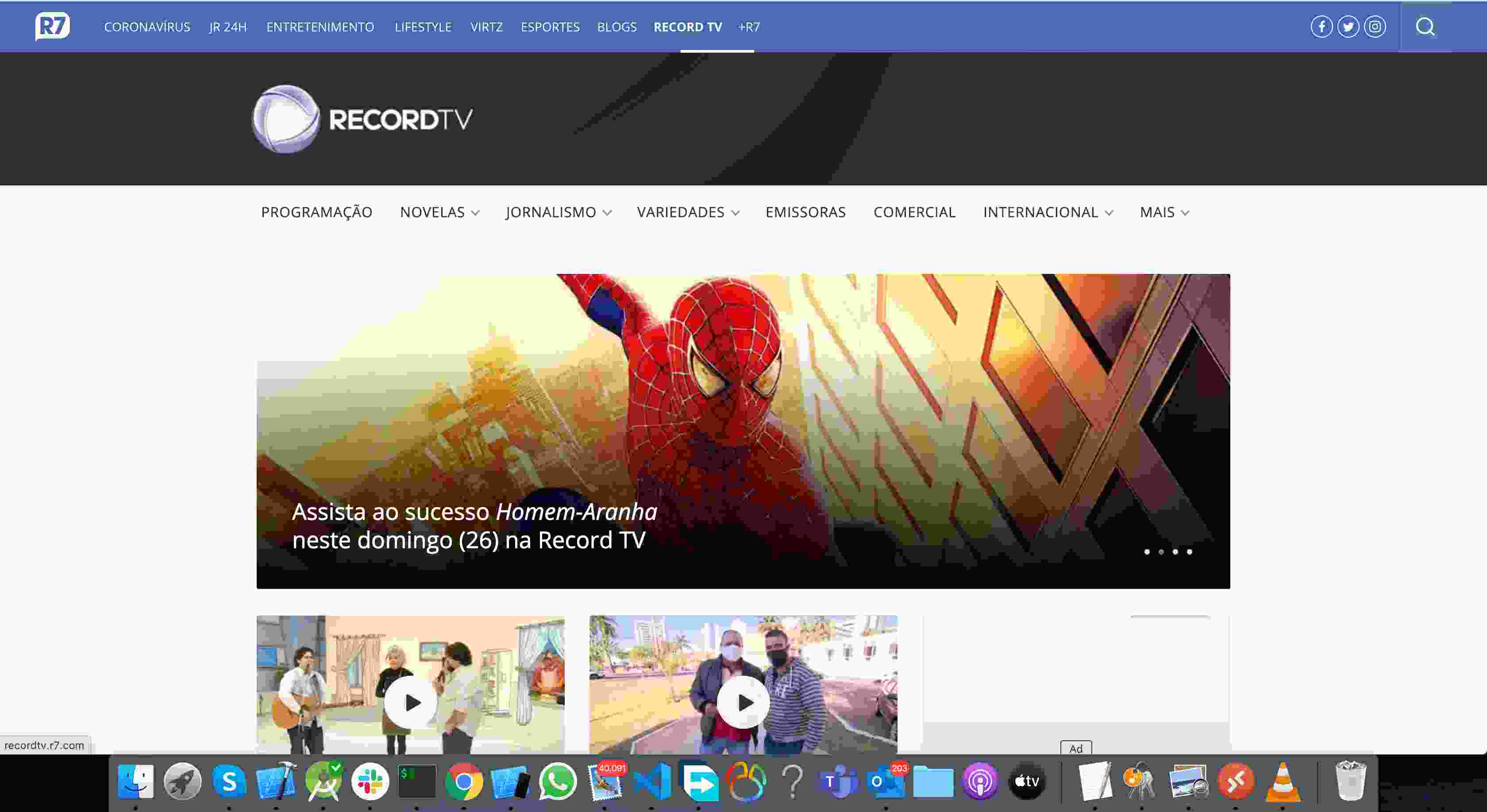Click the R7 logo in top bar

(x=53, y=27)
